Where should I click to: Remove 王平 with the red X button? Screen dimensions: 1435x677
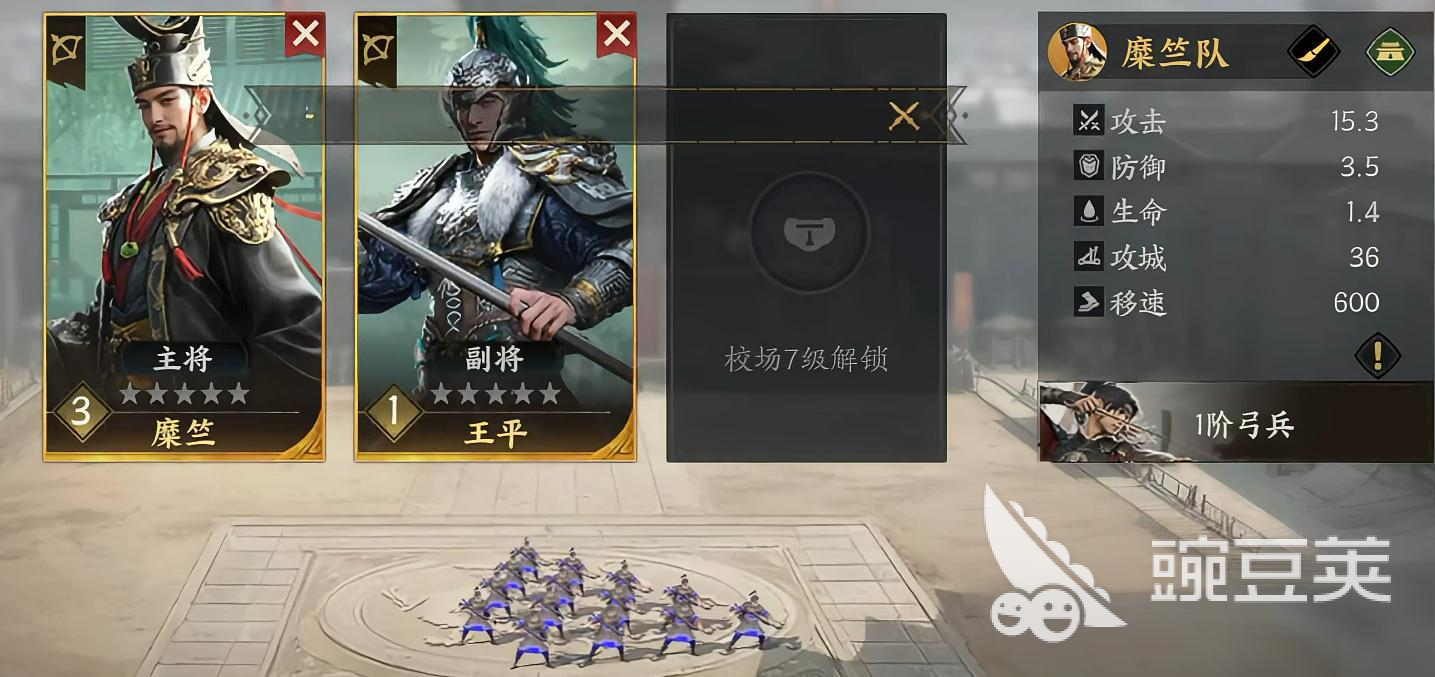(x=617, y=35)
